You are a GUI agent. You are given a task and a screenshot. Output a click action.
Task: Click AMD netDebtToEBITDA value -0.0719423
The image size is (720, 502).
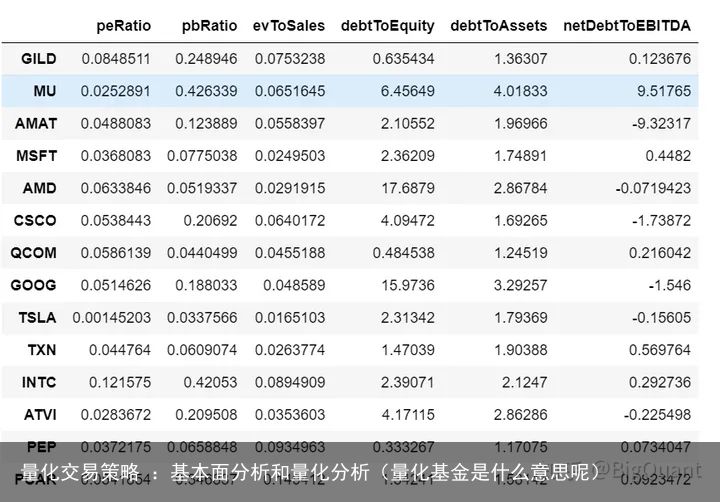[653, 188]
